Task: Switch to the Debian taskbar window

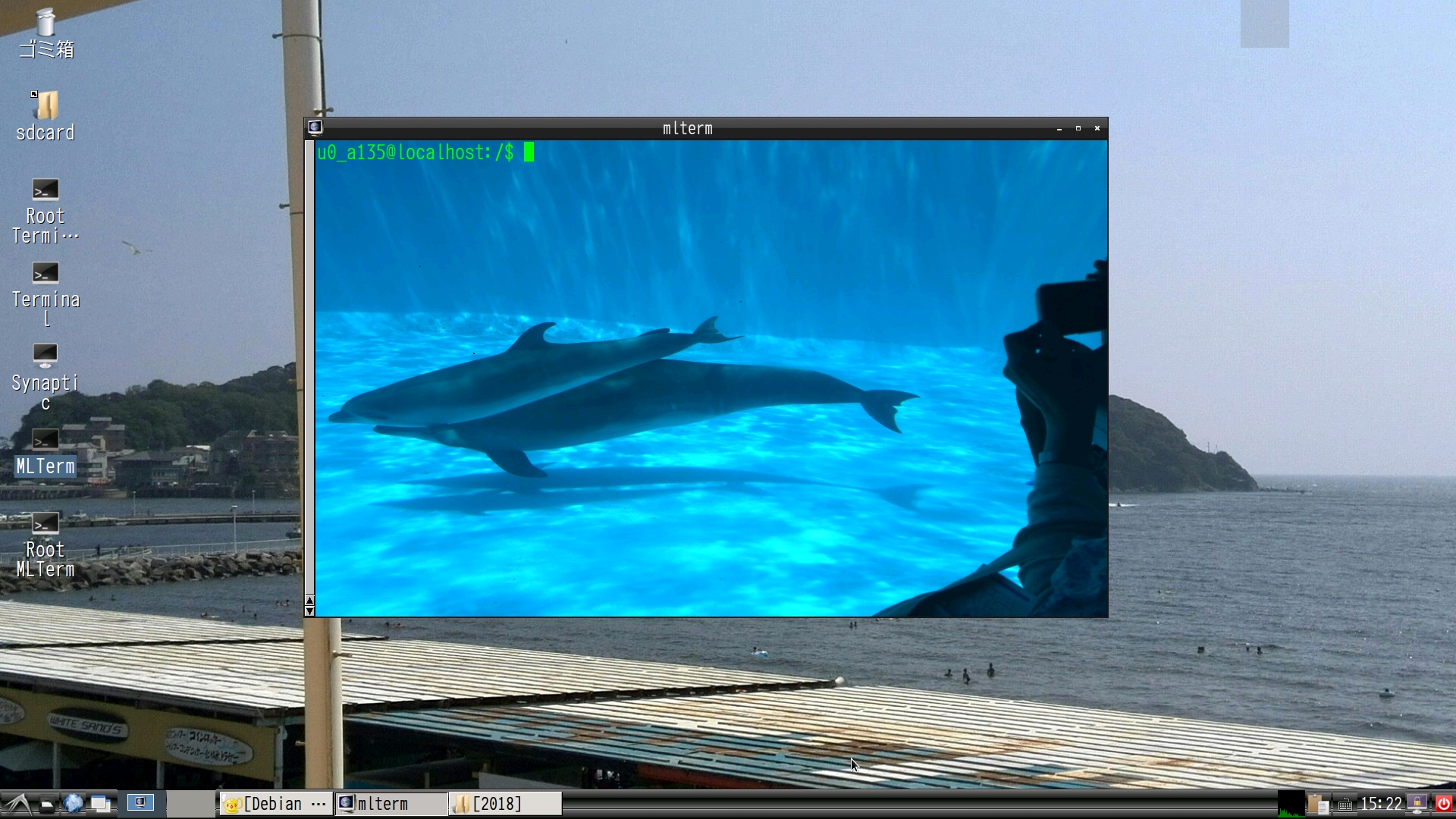Action: (276, 804)
